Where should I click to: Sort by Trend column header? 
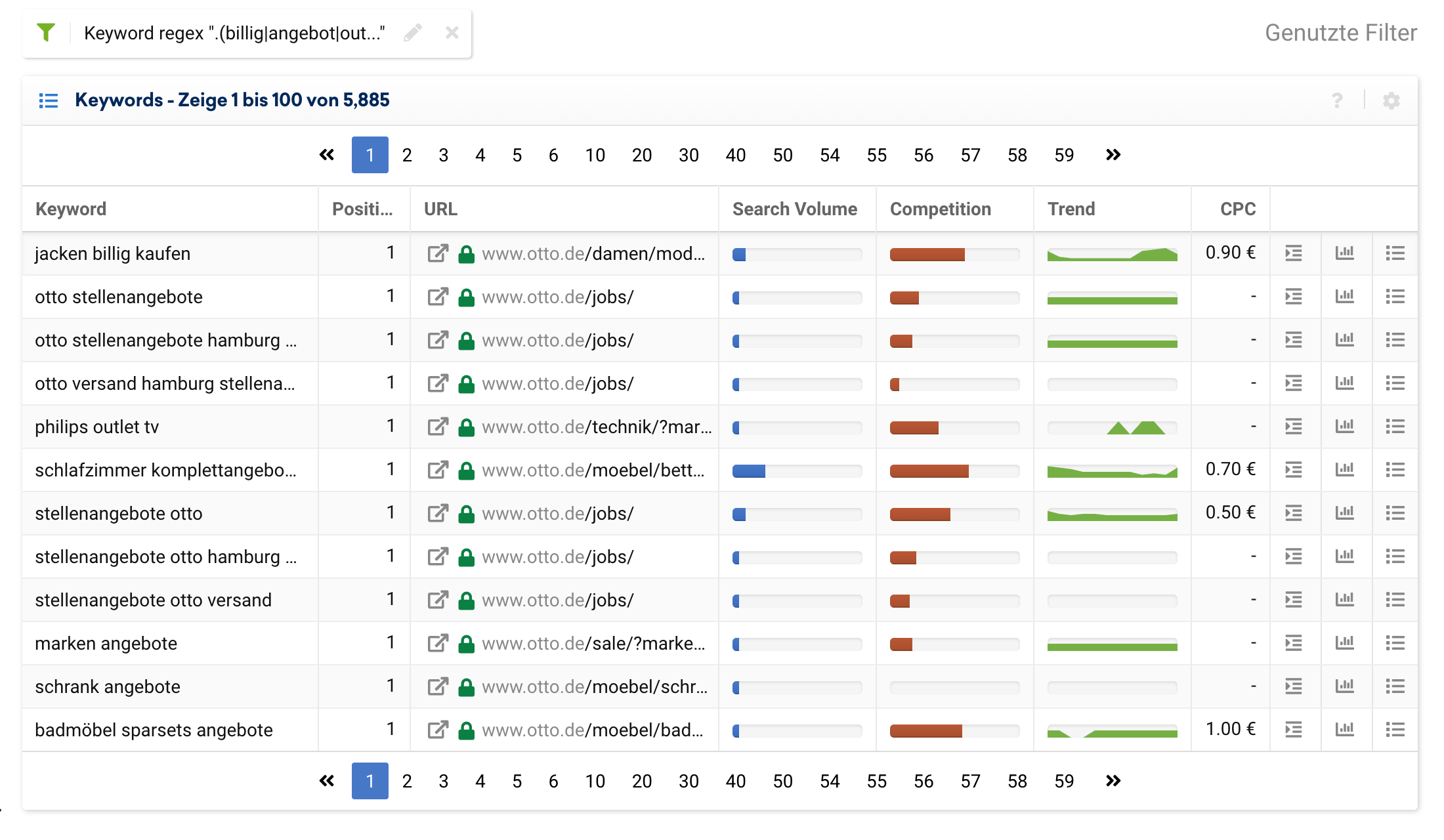(x=1071, y=209)
